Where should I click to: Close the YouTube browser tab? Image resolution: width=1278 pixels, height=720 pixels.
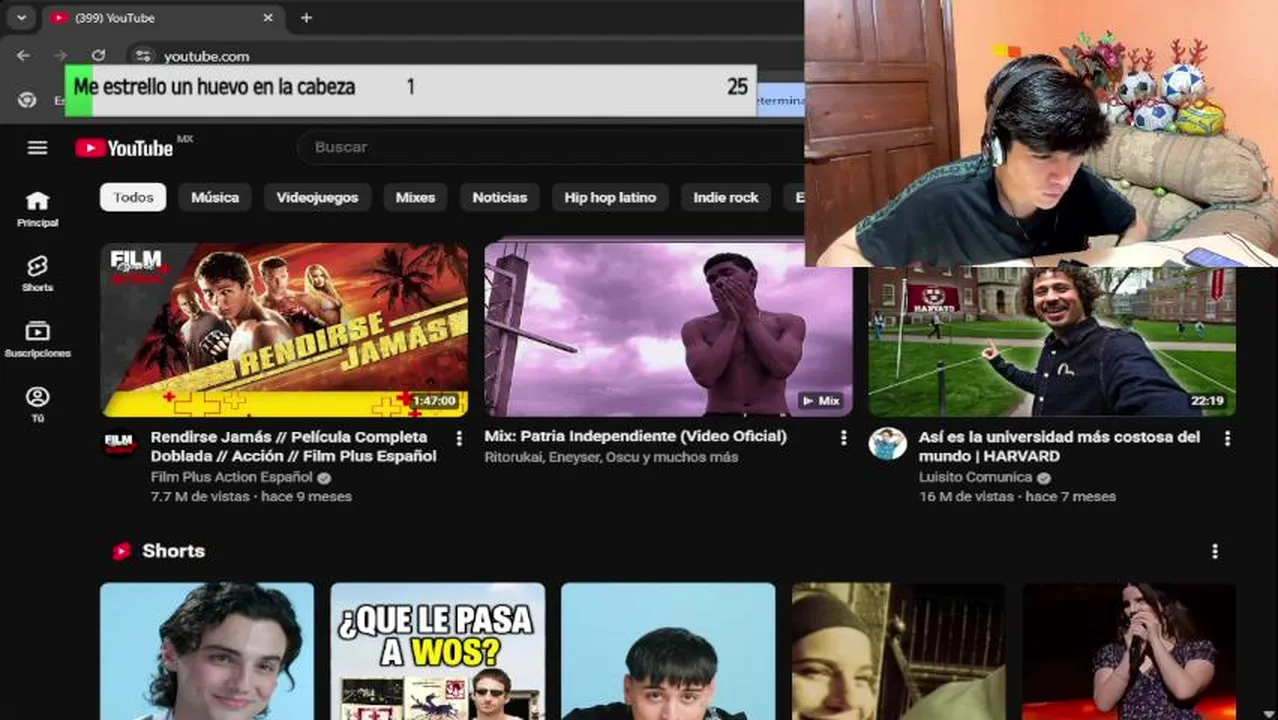tap(268, 18)
